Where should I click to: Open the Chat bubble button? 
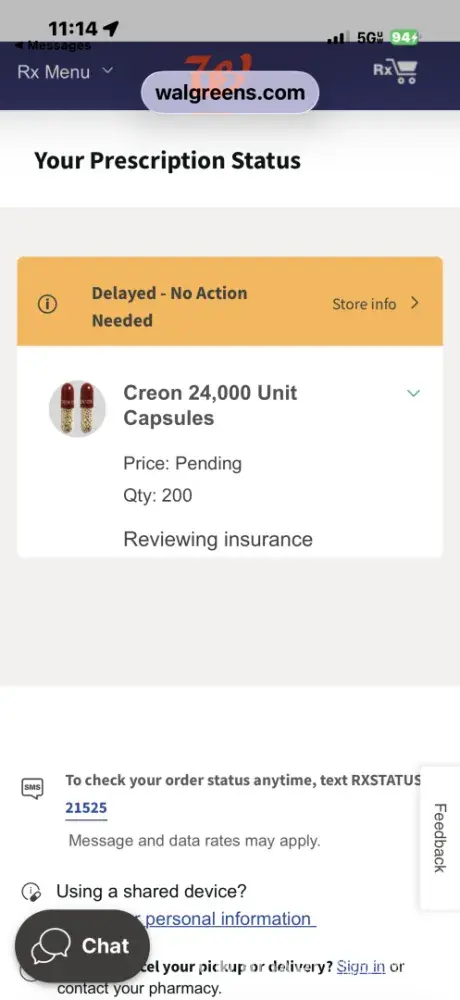pos(82,946)
